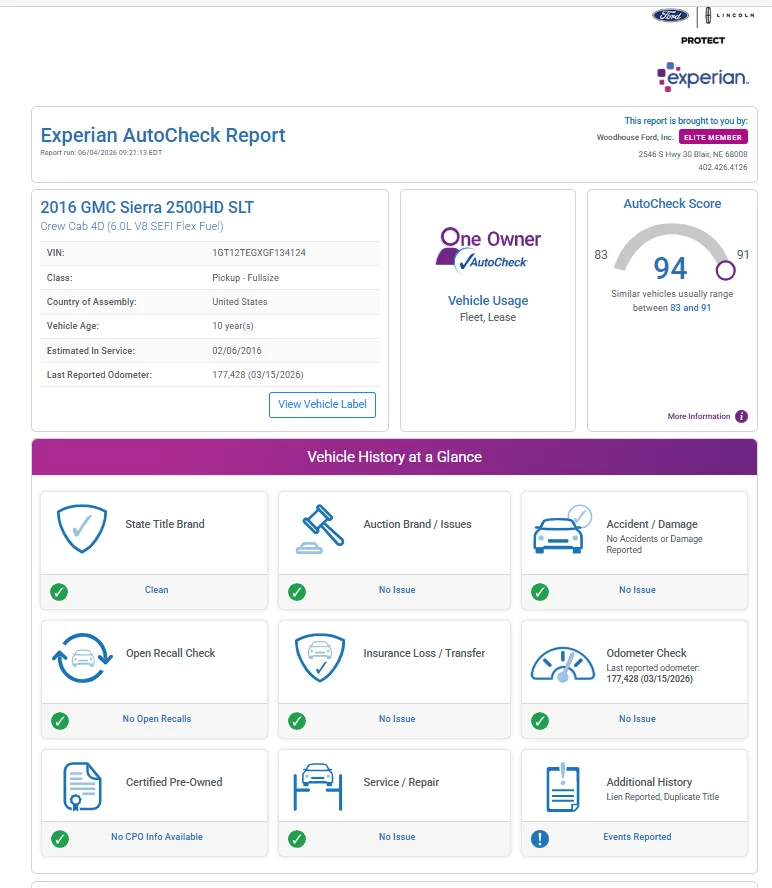
Task: Click the PROTECT label under the Ford logo
Action: tap(703, 40)
